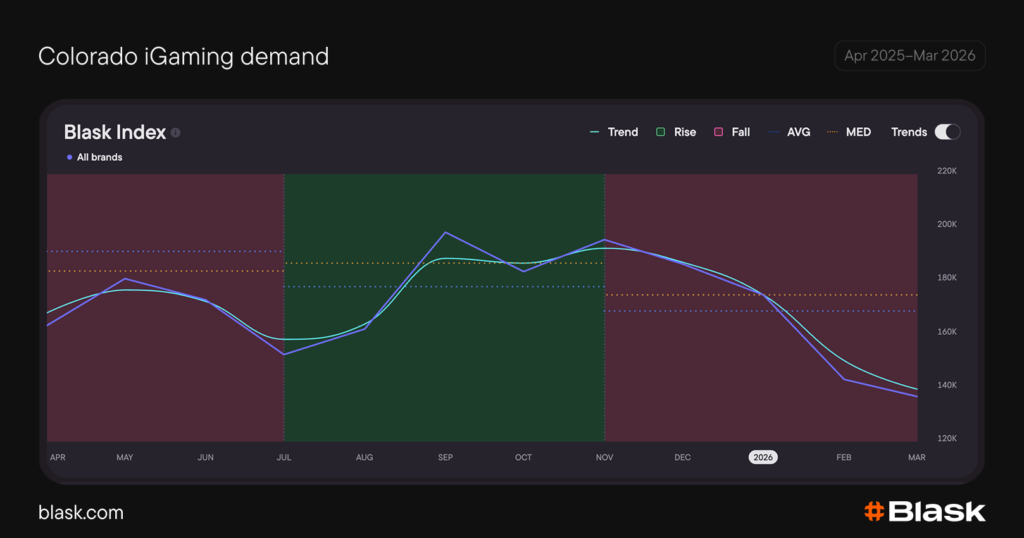Click the NOV label on the timeline

click(x=604, y=457)
